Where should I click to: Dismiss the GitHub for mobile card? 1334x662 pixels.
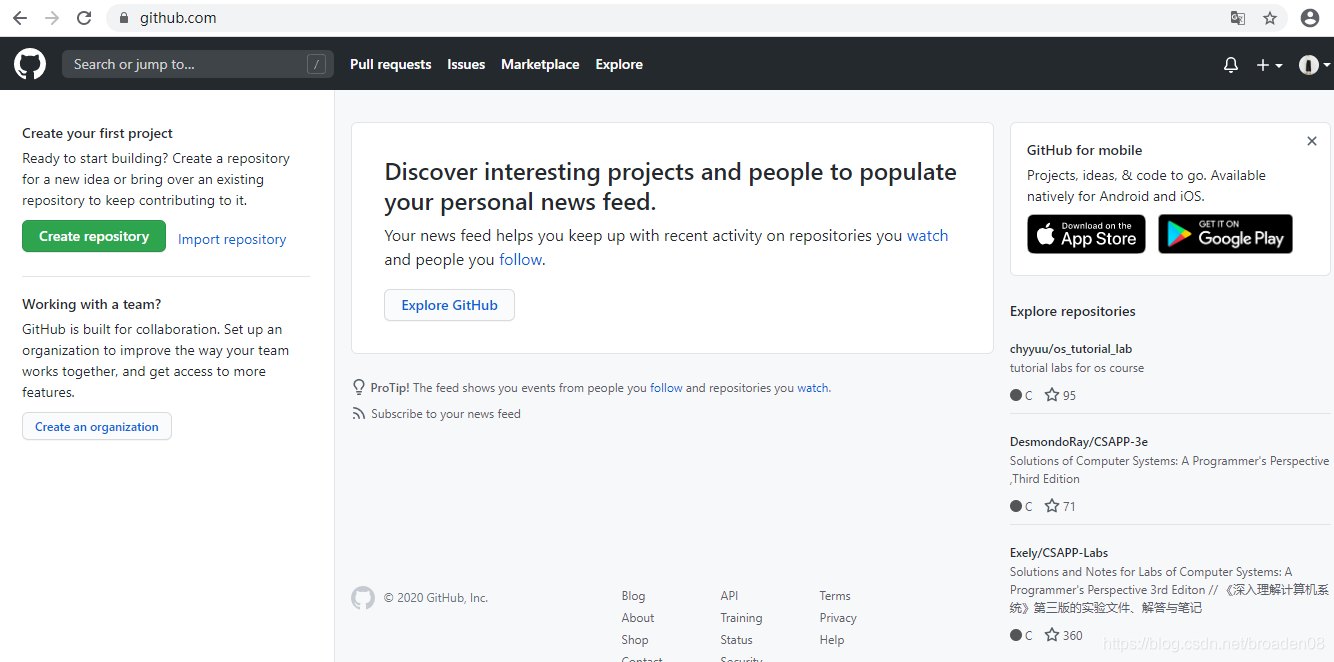pos(1312,141)
